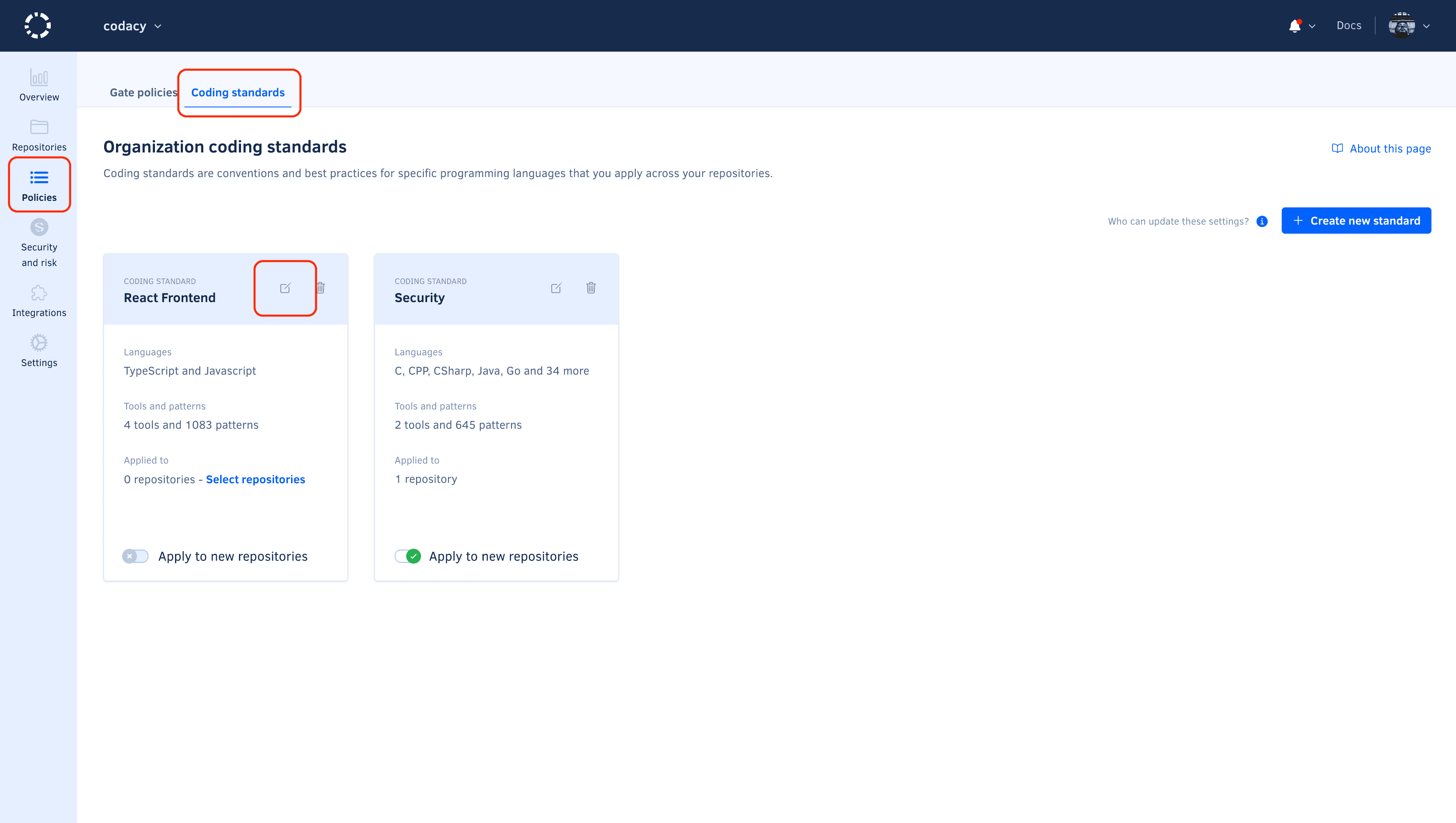Select Repositories in the sidebar

click(x=39, y=134)
